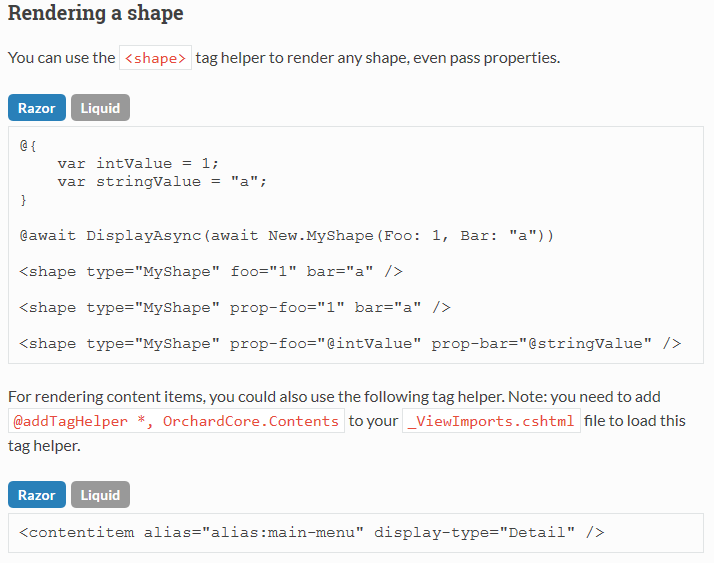
Task: Click the "var intValue = 1;" code line
Action: coord(138,164)
